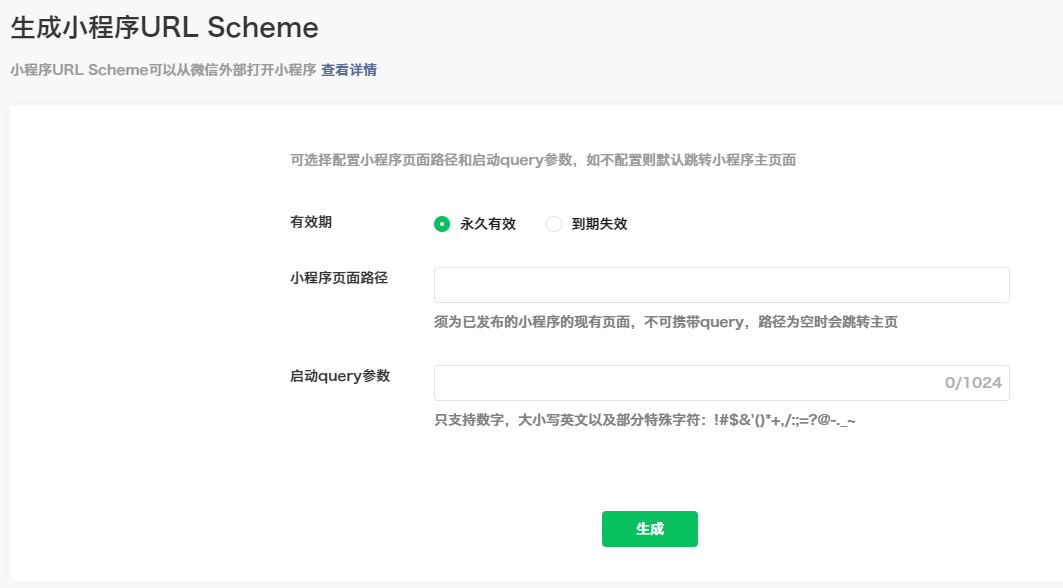Click the green selected radio indicator
This screenshot has height=588, width=1063.
pos(441,224)
